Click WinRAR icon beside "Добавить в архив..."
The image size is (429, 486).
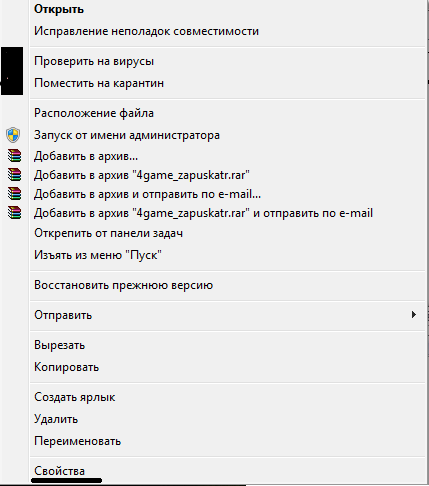tap(14, 156)
